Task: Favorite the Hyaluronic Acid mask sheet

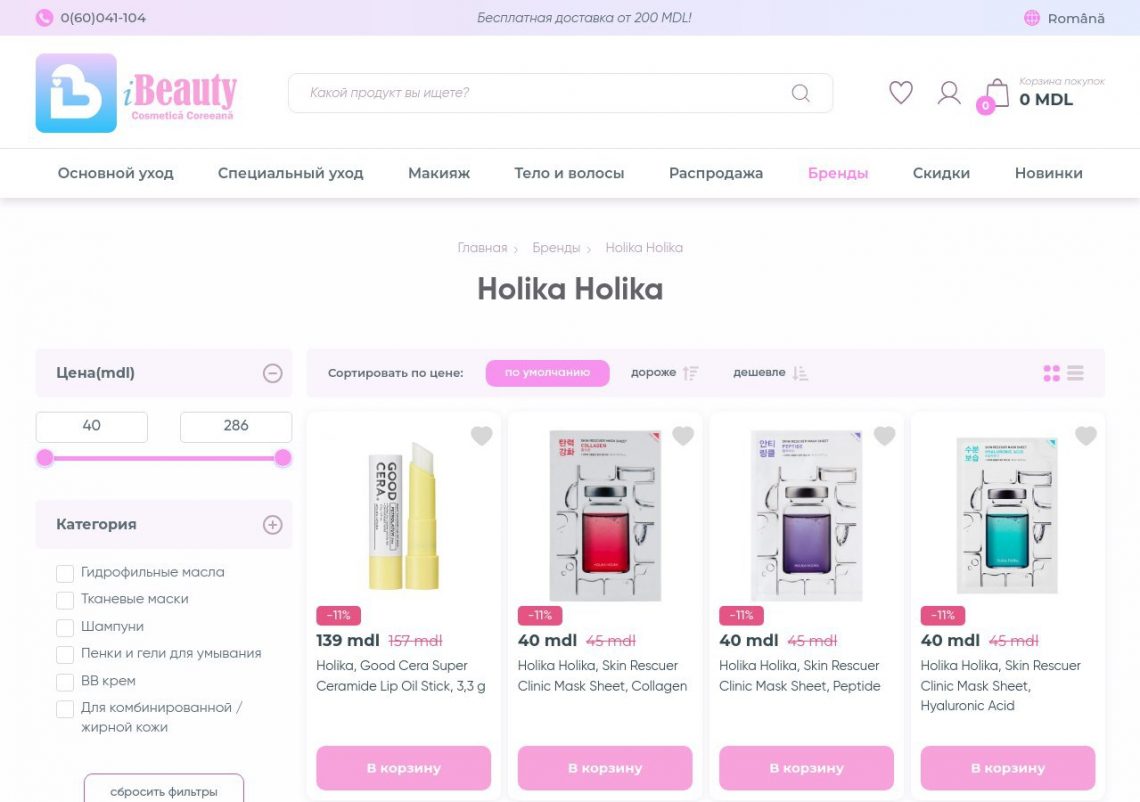Action: [x=1085, y=436]
